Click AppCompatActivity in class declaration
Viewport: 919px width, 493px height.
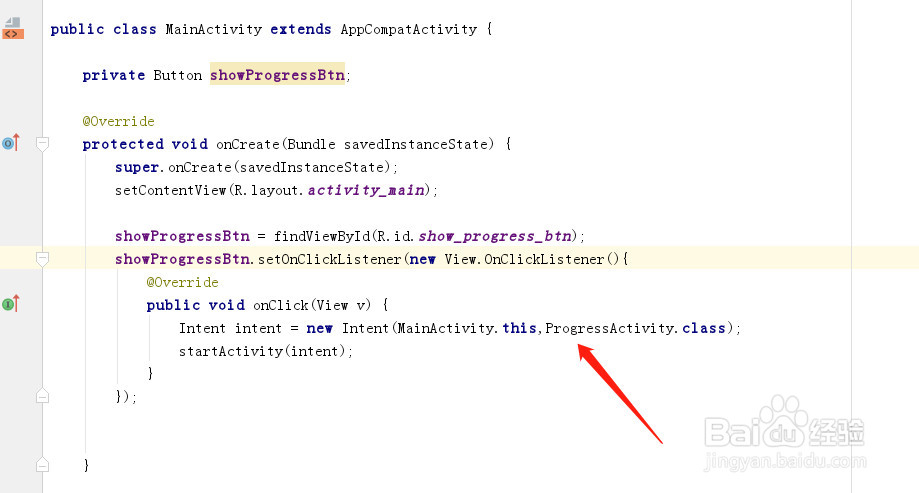(x=409, y=29)
